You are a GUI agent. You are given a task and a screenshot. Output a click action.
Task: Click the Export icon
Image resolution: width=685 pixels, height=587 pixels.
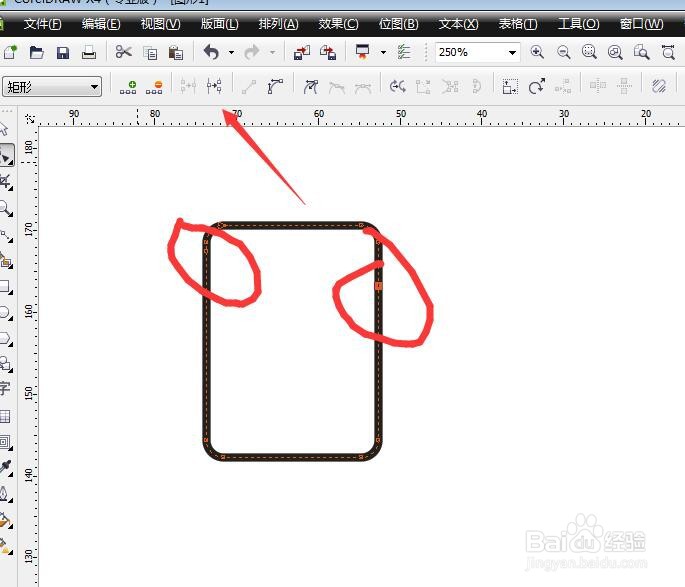(328, 52)
